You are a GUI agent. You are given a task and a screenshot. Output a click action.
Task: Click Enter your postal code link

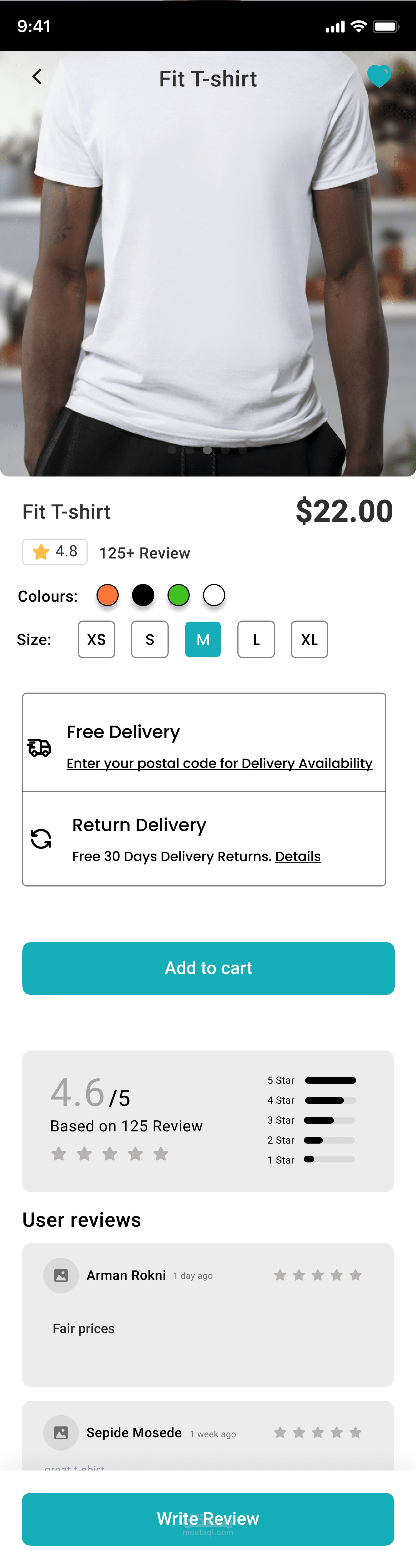[x=219, y=763]
